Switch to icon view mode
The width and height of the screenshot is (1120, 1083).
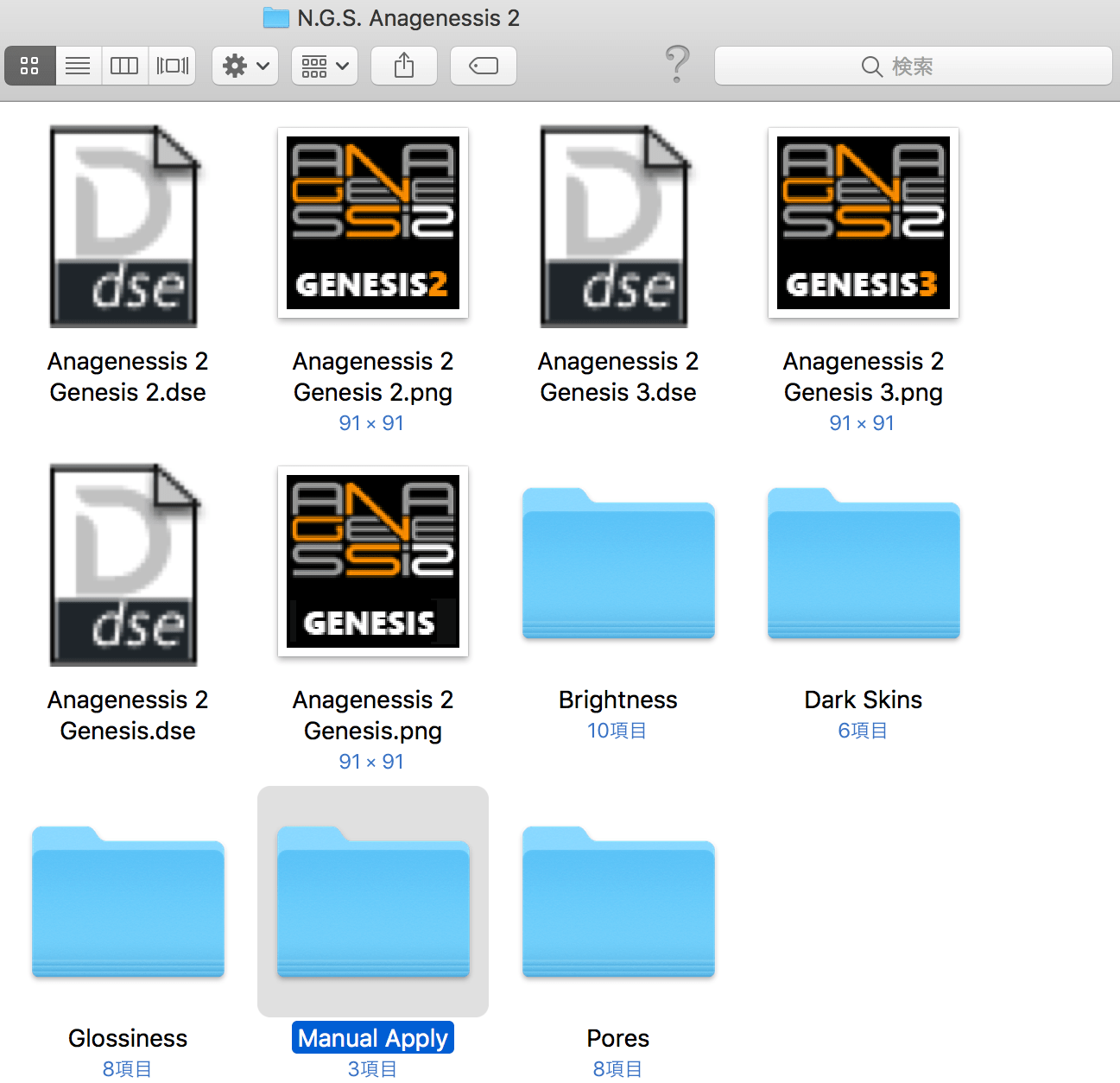[x=30, y=66]
